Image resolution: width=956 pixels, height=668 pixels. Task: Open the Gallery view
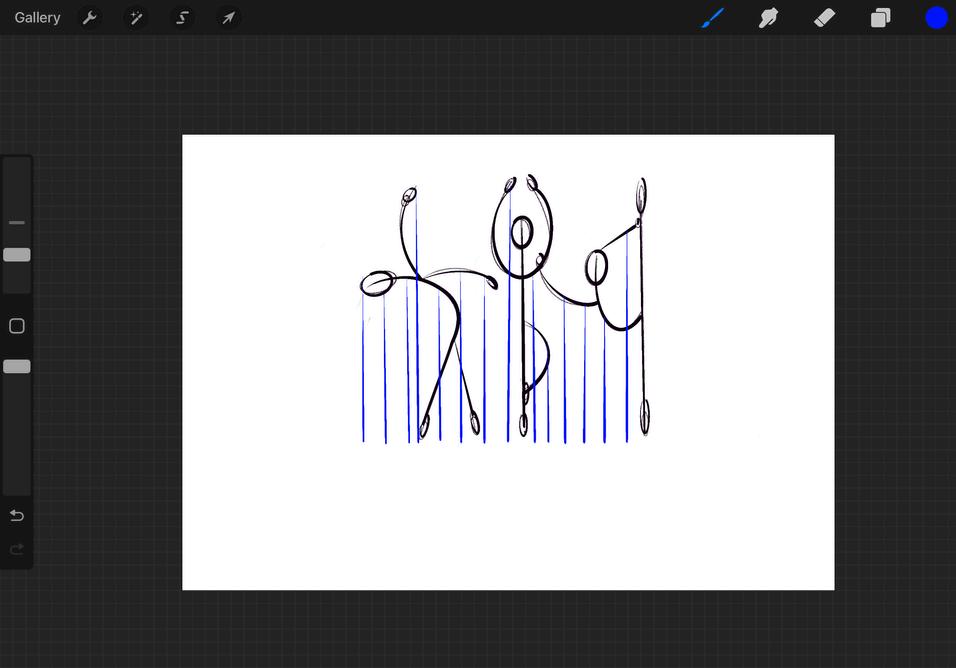point(37,18)
